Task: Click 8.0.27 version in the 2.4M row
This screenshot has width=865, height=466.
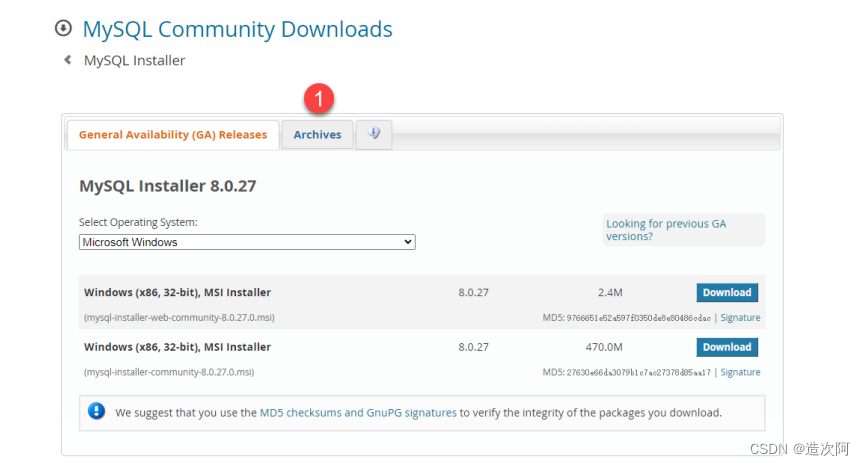Action: pyautogui.click(x=473, y=292)
